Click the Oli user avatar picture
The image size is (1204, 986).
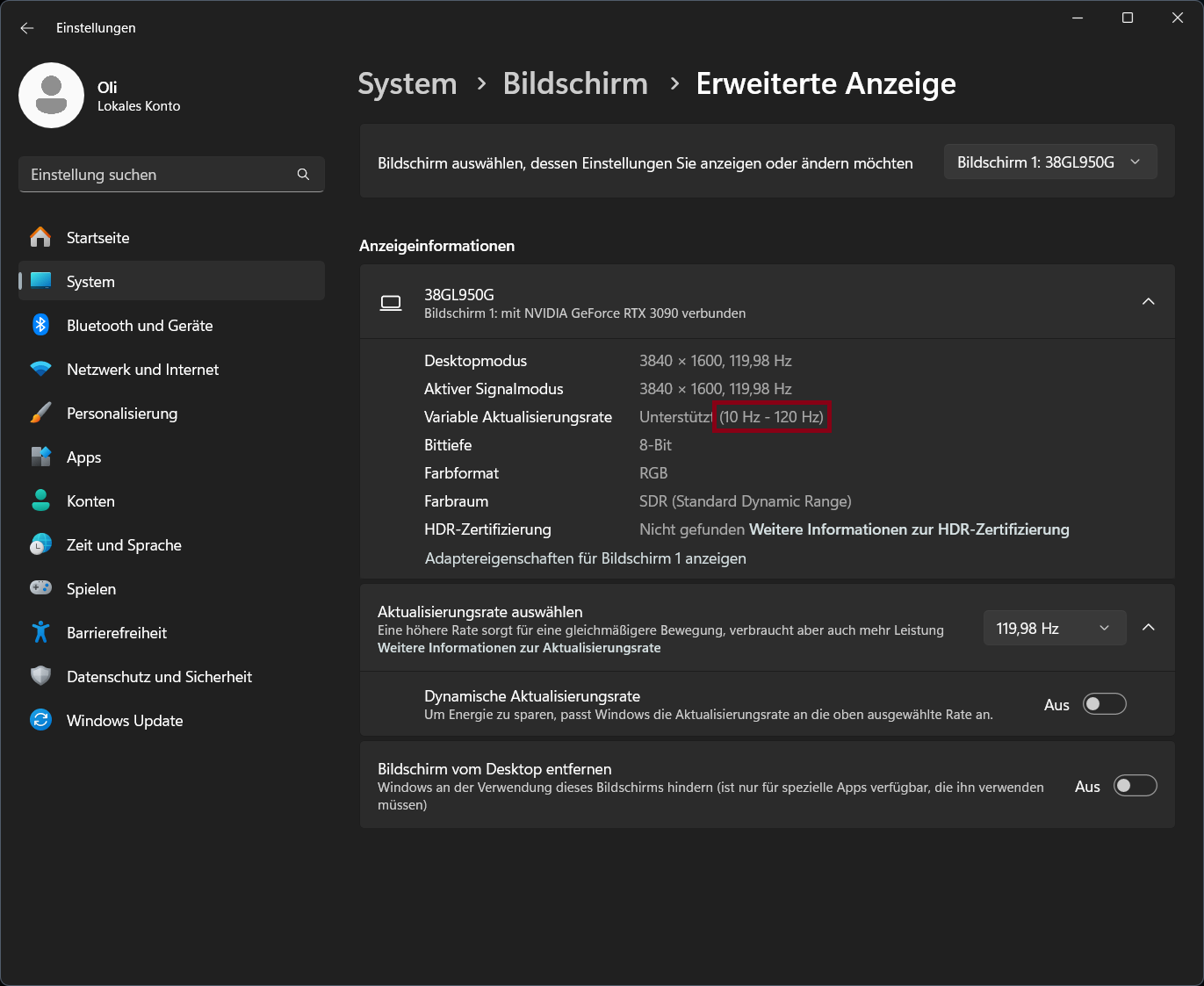[x=51, y=95]
